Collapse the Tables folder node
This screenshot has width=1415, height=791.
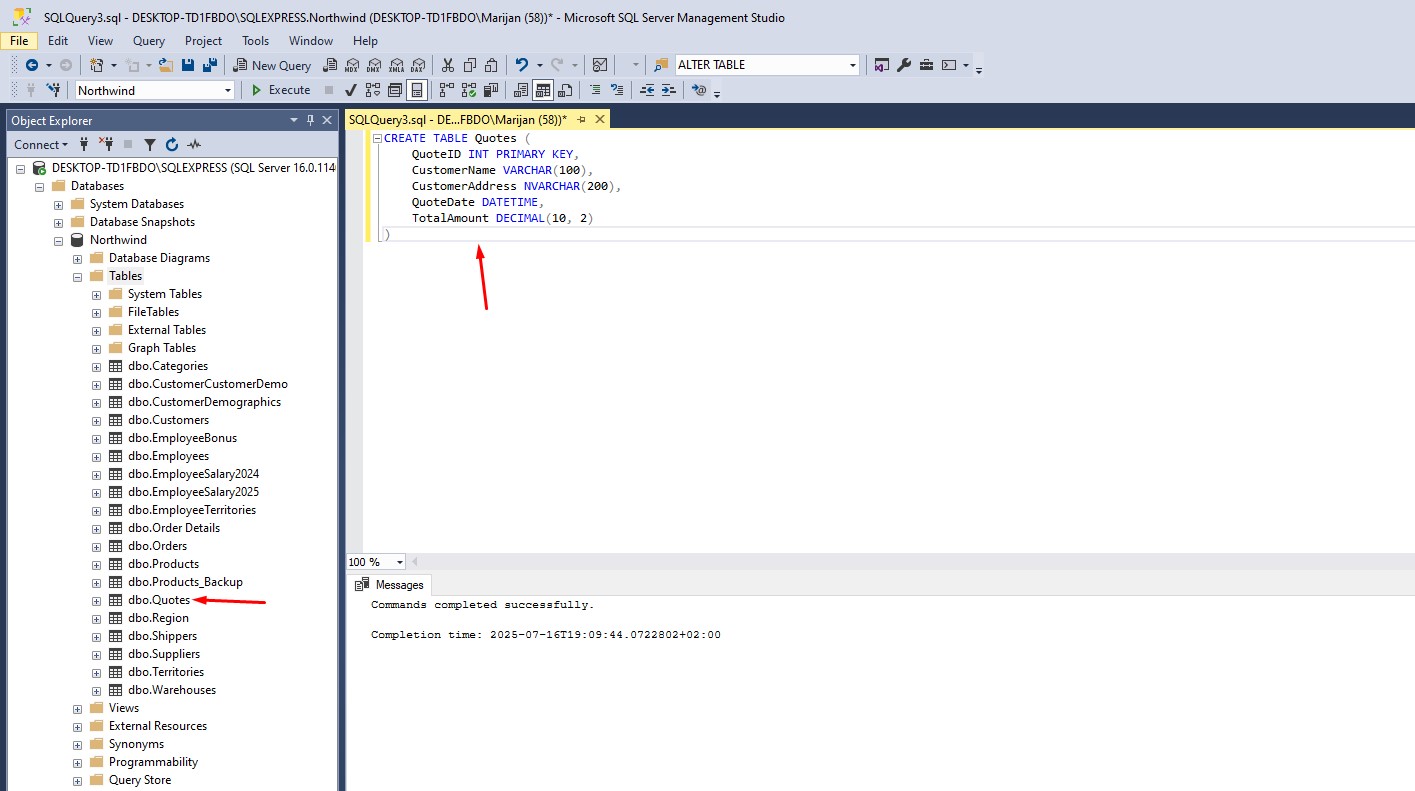[x=77, y=276]
